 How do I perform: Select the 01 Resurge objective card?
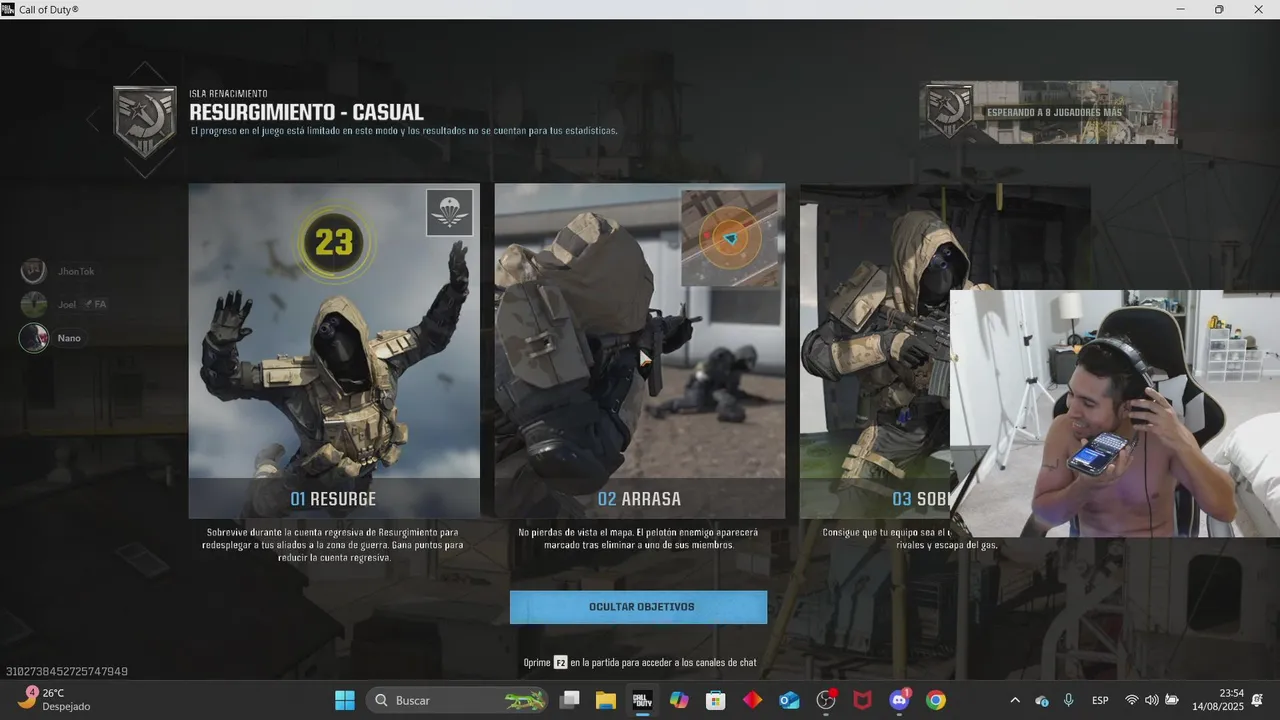tap(334, 350)
